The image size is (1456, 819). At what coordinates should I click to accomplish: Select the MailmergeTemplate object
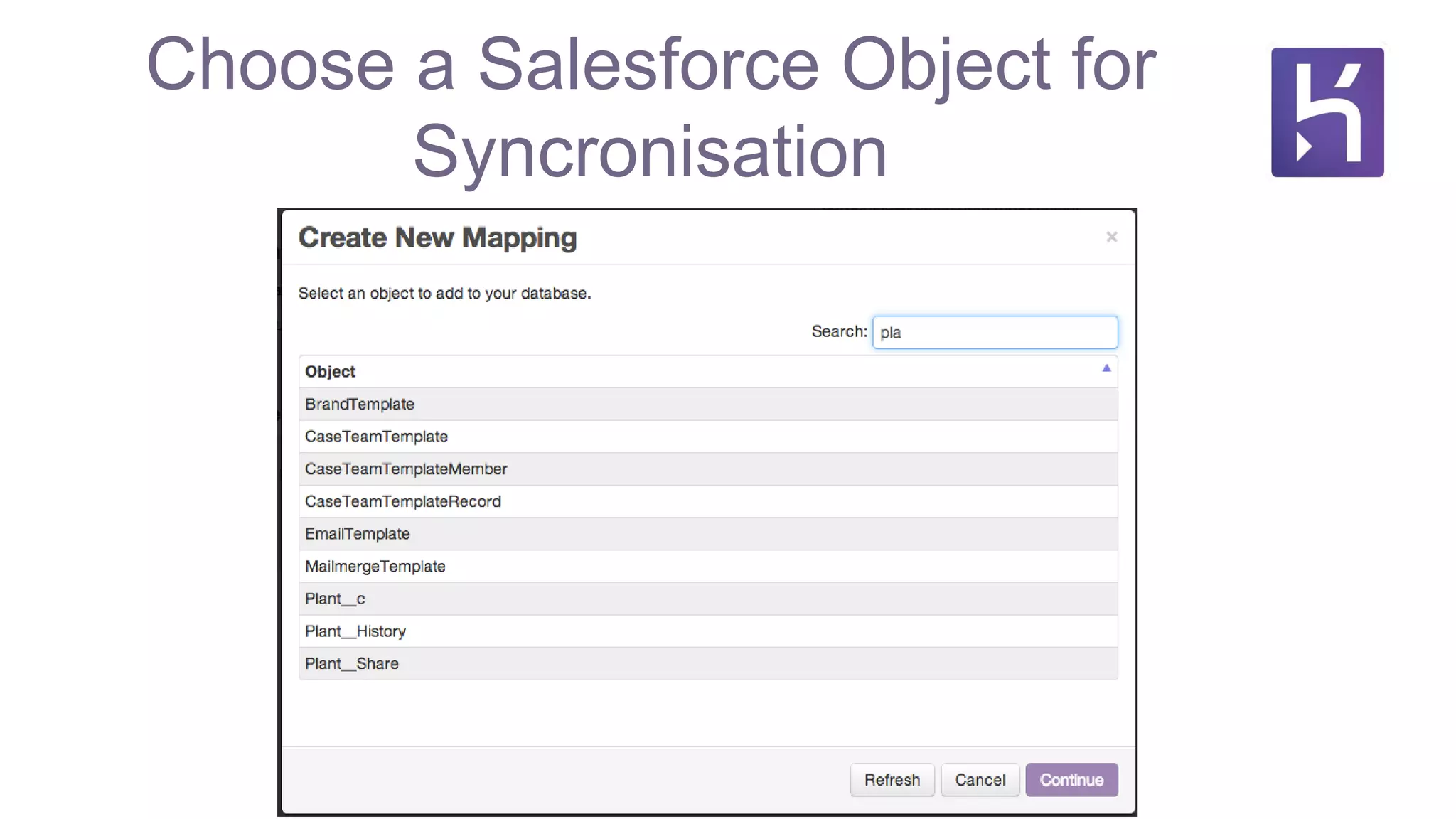tap(708, 567)
